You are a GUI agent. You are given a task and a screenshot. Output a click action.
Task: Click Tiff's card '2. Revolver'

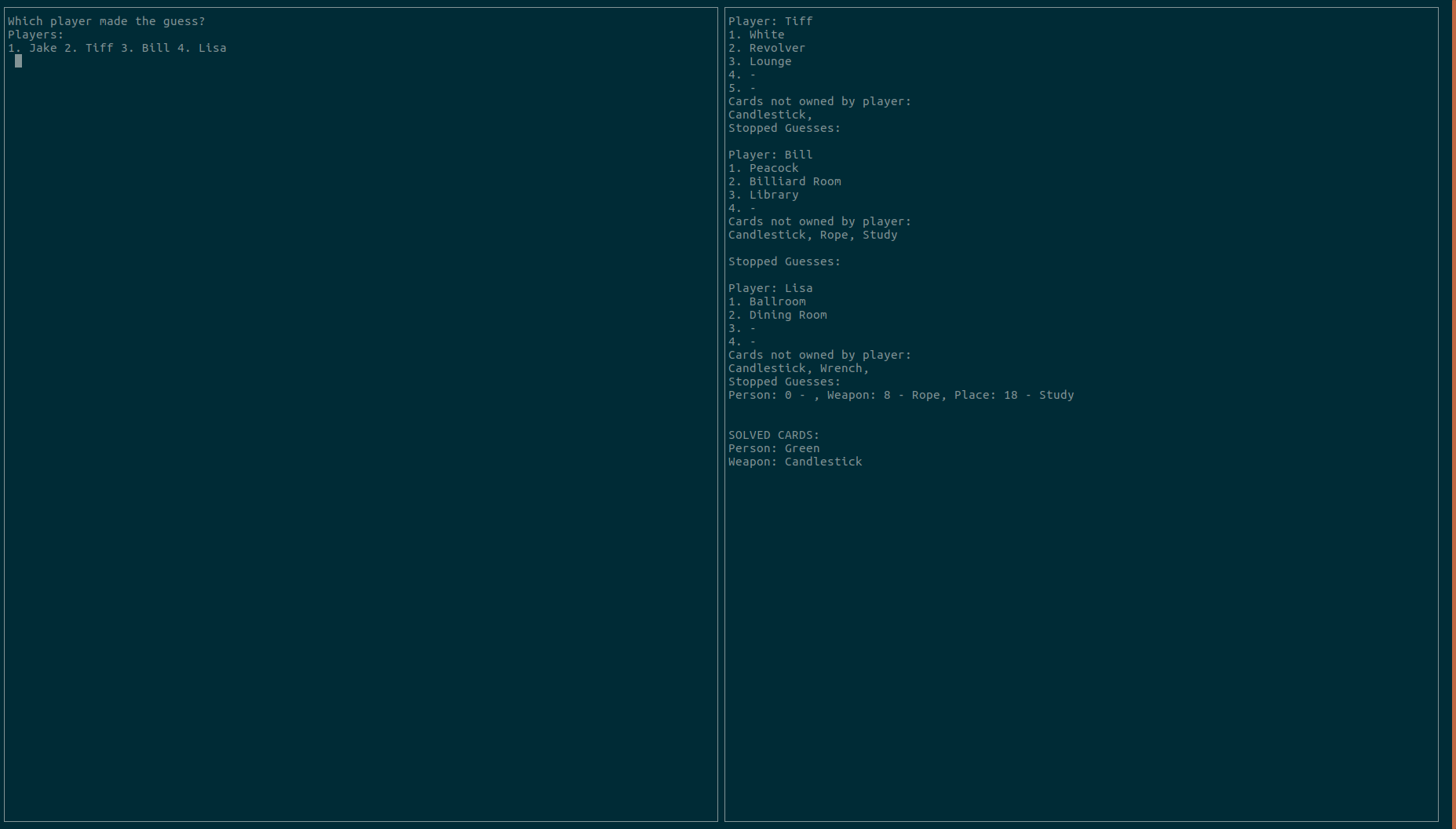click(x=767, y=48)
